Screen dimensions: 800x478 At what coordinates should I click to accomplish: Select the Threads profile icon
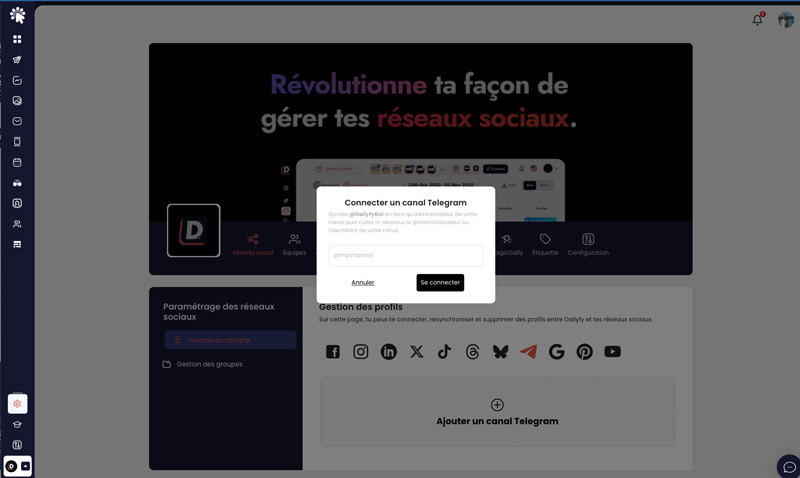click(472, 351)
